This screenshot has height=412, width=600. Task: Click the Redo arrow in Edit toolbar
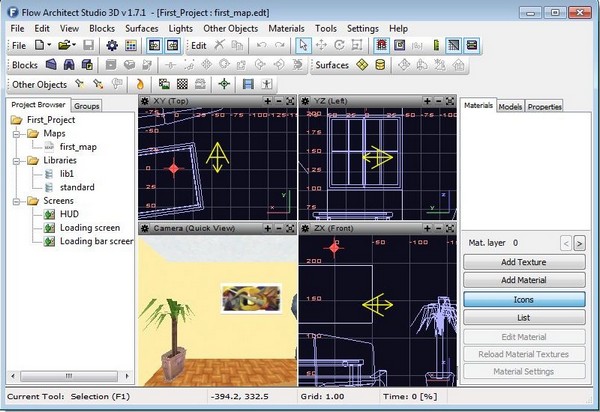pyautogui.click(x=280, y=45)
